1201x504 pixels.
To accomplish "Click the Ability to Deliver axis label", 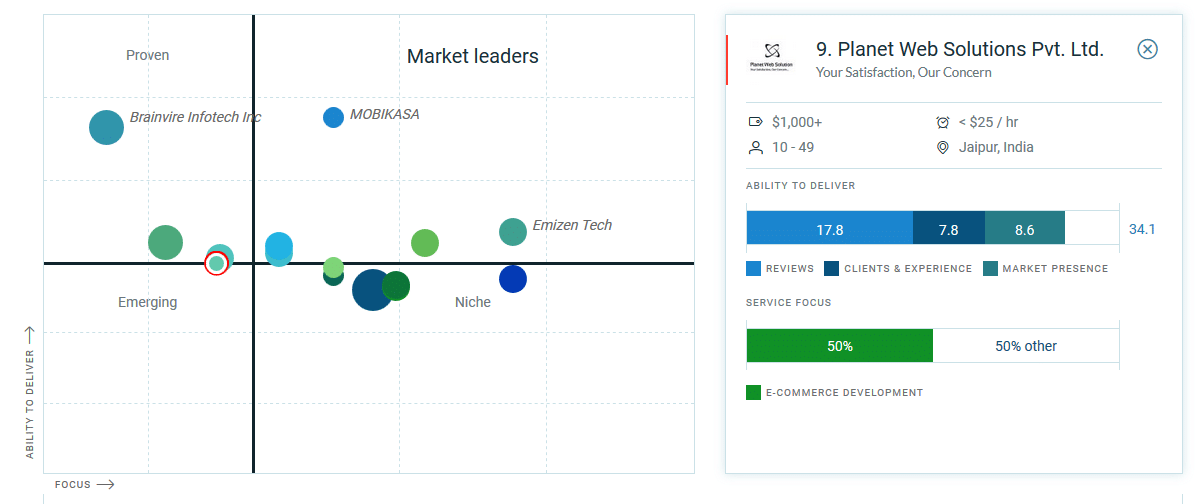I will click(x=30, y=403).
